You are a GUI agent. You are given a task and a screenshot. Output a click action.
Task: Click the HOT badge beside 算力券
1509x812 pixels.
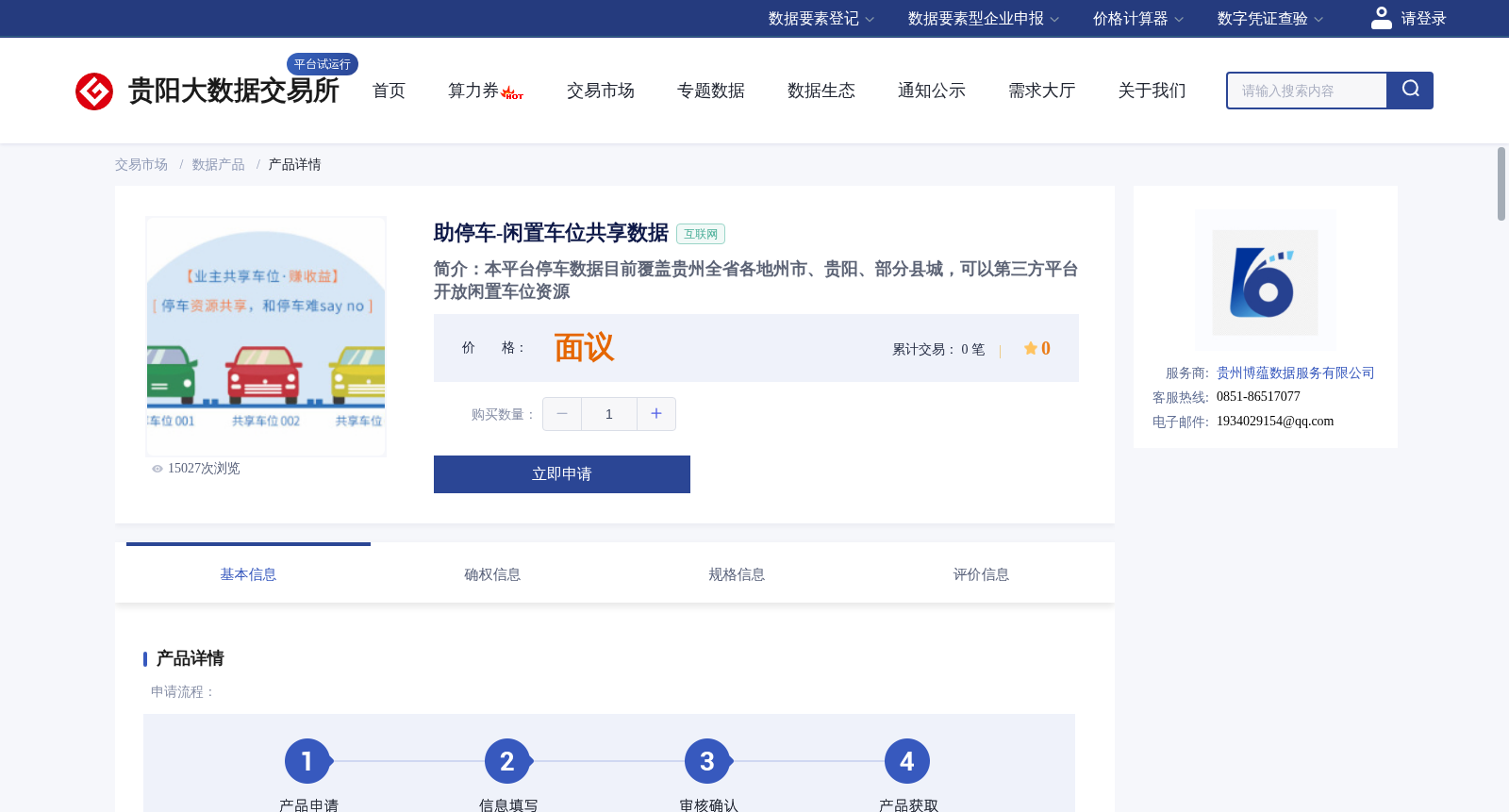(x=512, y=93)
